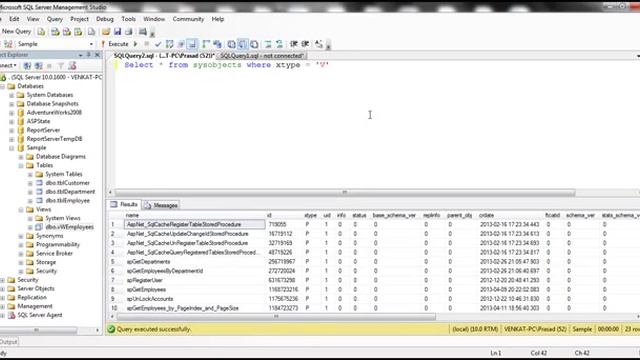Image resolution: width=640 pixels, height=360 pixels.
Task: Open the Community menu
Action: point(188,19)
